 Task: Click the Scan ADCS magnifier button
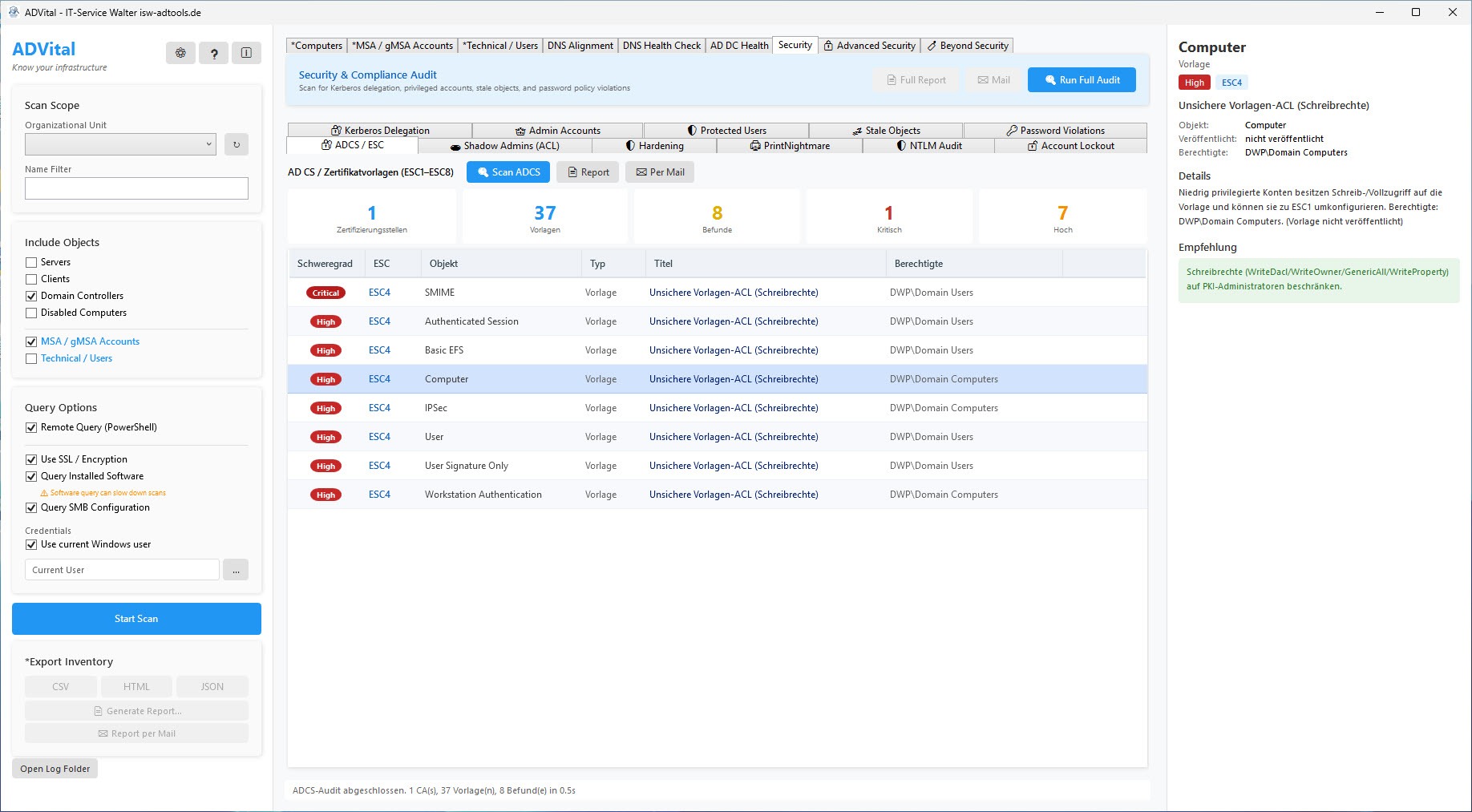[508, 172]
